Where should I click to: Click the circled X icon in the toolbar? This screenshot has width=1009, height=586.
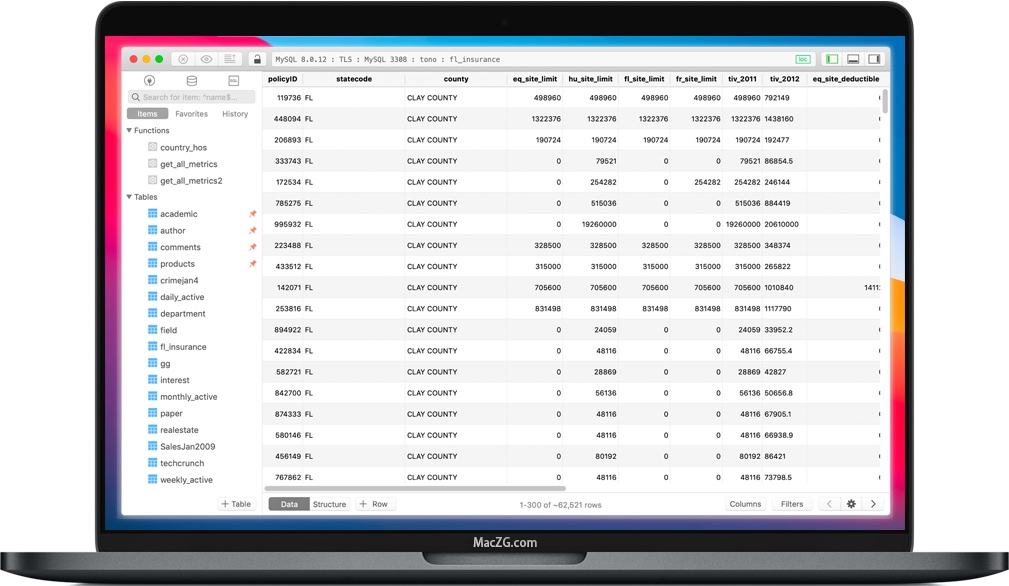coord(183,60)
